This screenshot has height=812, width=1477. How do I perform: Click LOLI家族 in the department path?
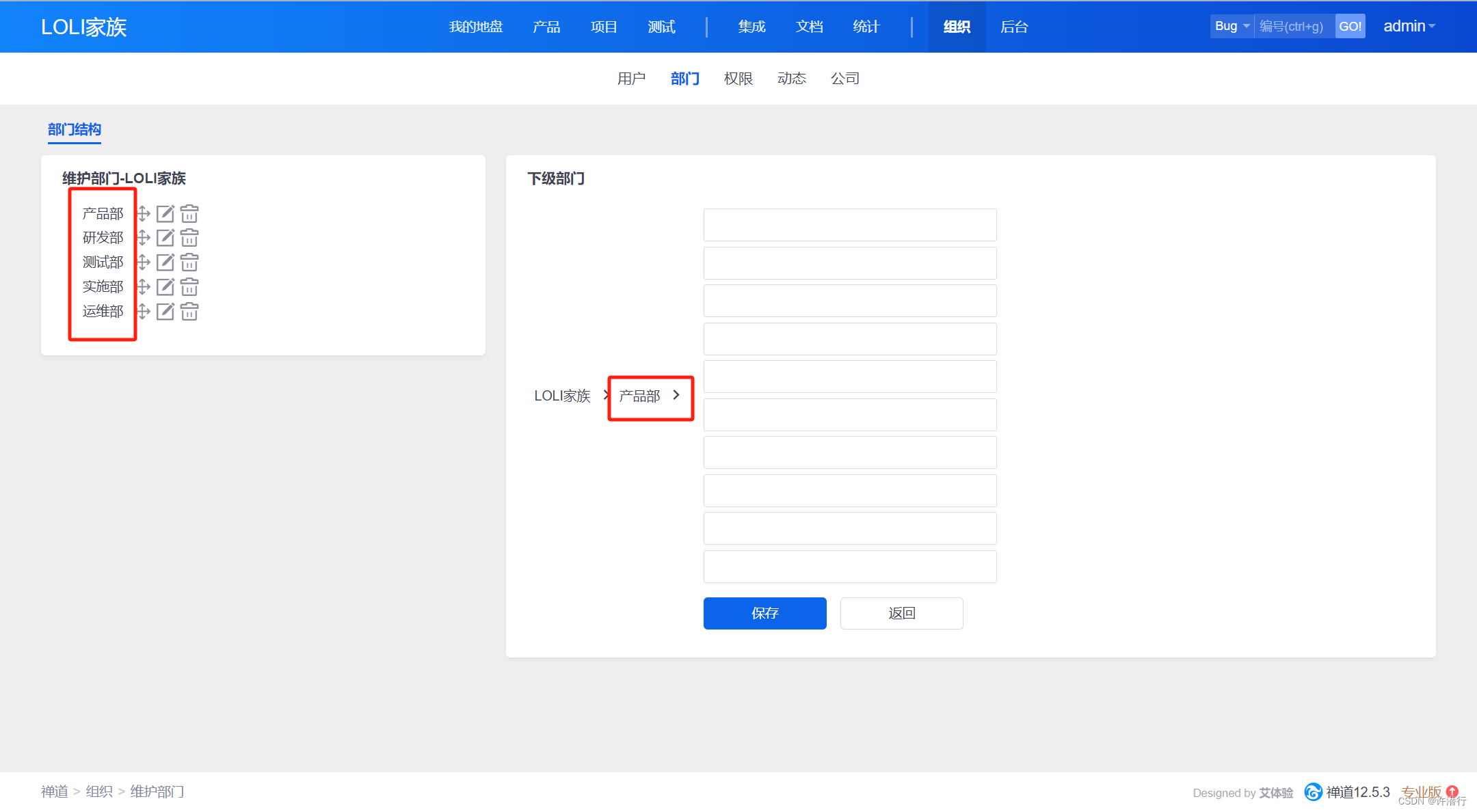[562, 396]
